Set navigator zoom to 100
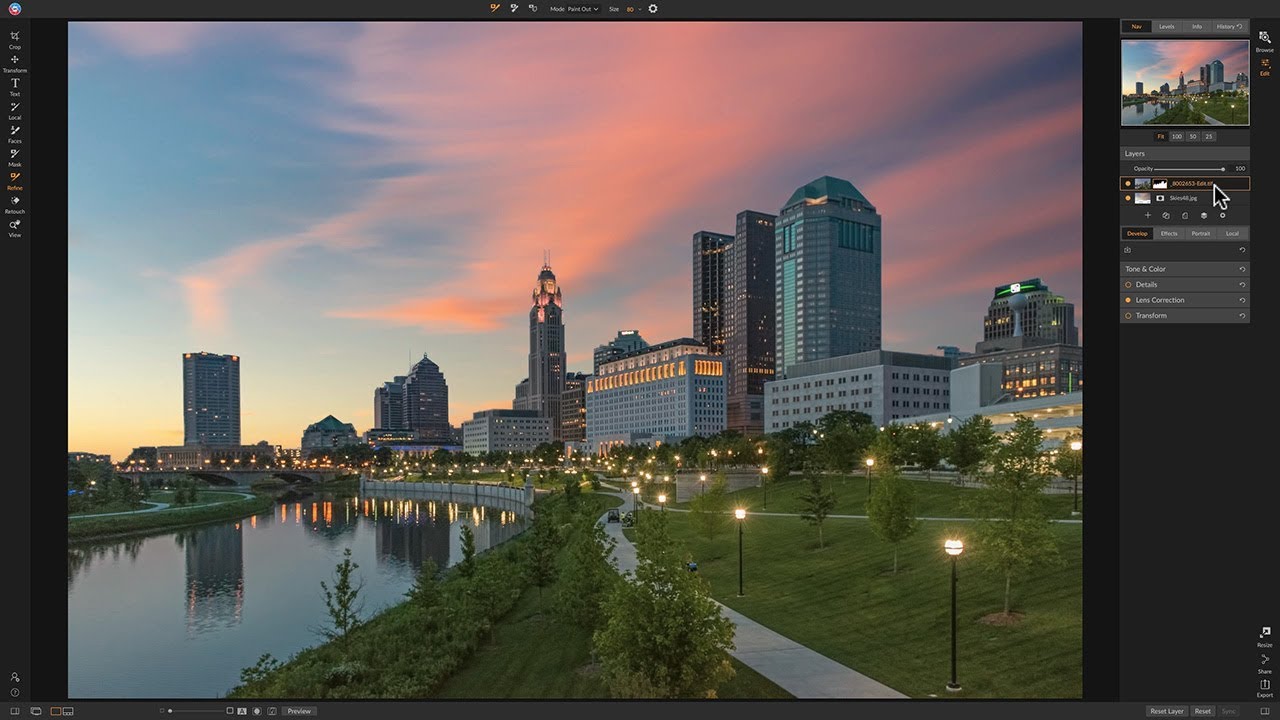This screenshot has height=720, width=1280. [x=1177, y=136]
